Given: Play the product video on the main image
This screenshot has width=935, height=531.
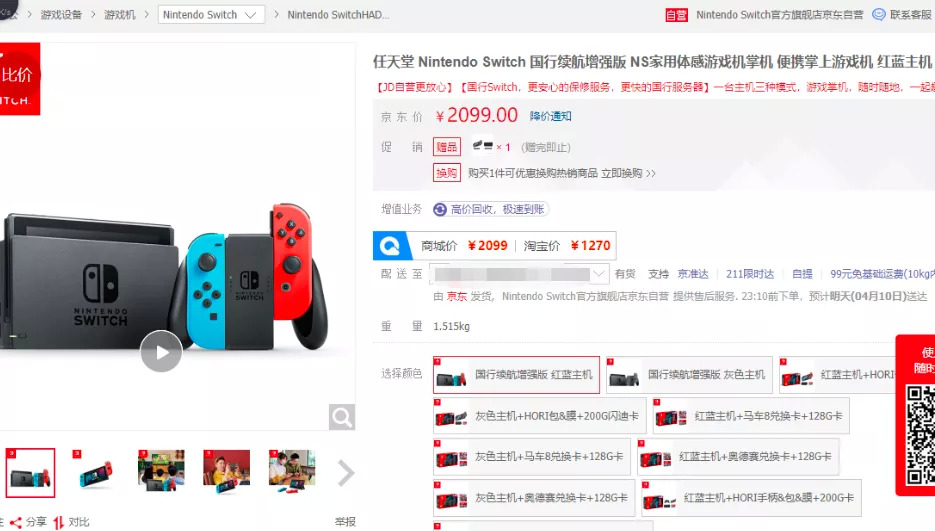Looking at the screenshot, I should point(161,351).
